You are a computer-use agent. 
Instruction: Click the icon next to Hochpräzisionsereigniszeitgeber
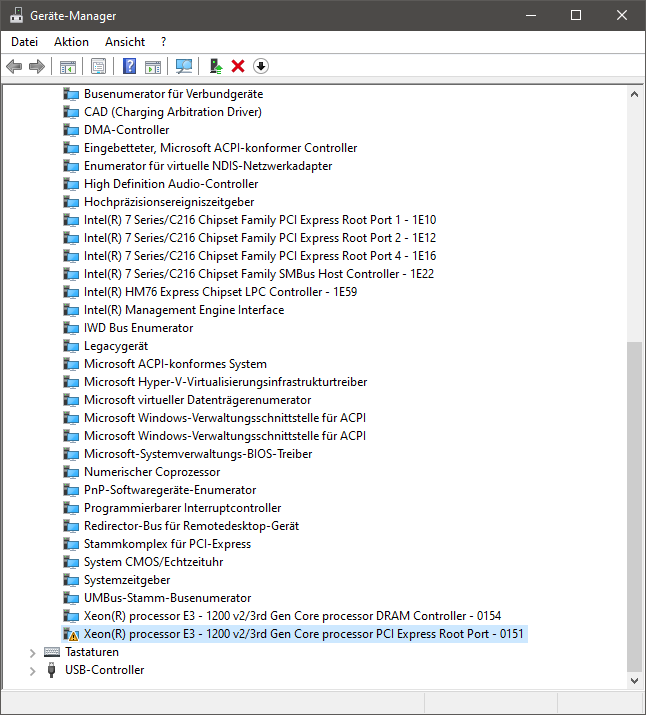coord(71,202)
